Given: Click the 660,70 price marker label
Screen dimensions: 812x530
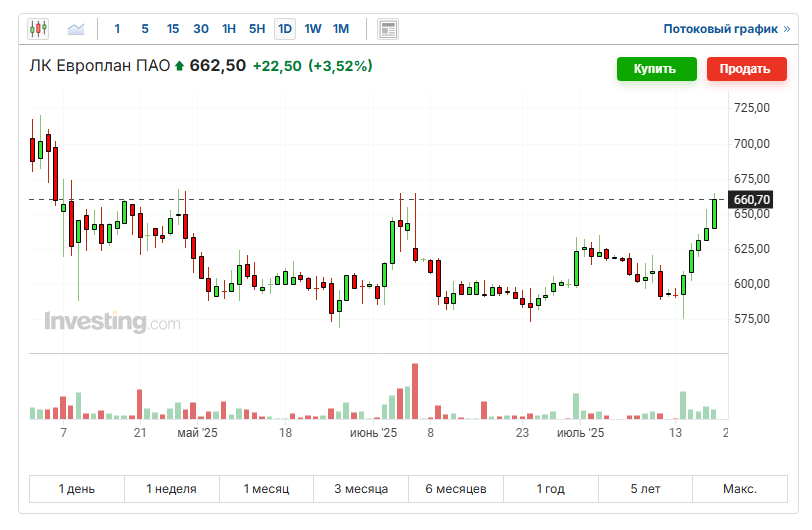Looking at the screenshot, I should [751, 199].
